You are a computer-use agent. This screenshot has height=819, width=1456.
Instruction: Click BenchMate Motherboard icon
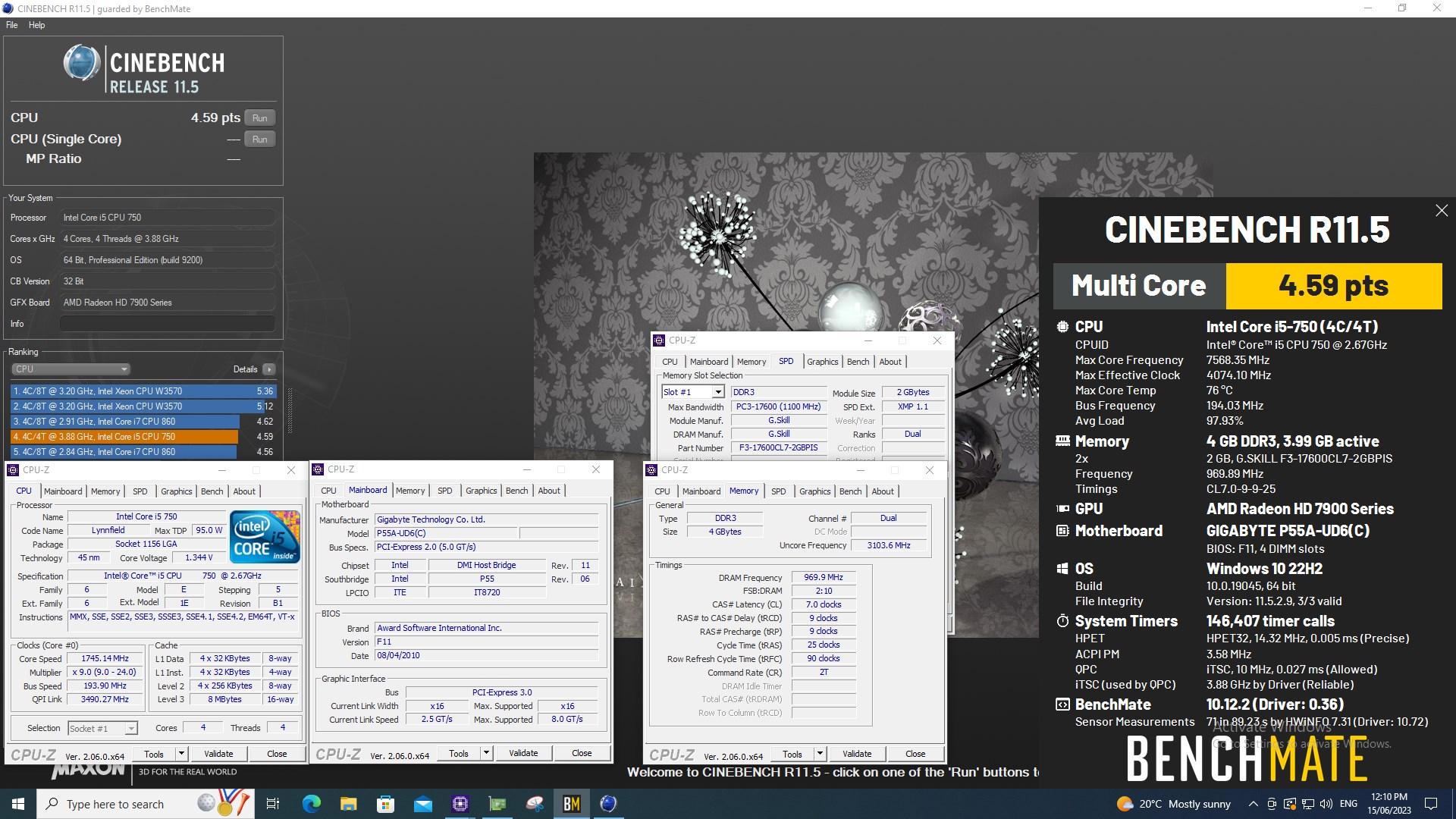point(1062,531)
